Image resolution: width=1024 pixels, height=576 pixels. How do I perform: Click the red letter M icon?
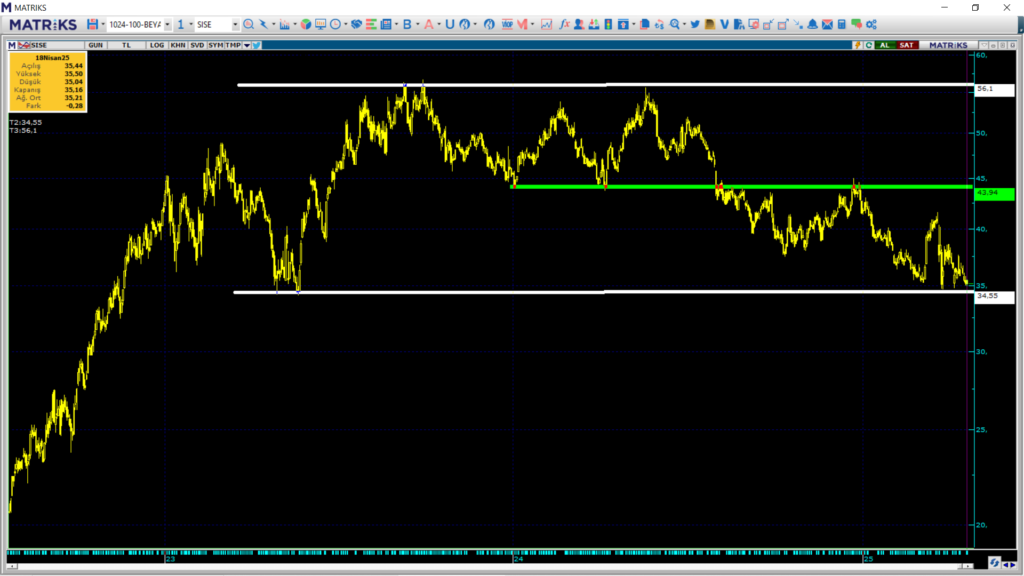tap(522, 24)
